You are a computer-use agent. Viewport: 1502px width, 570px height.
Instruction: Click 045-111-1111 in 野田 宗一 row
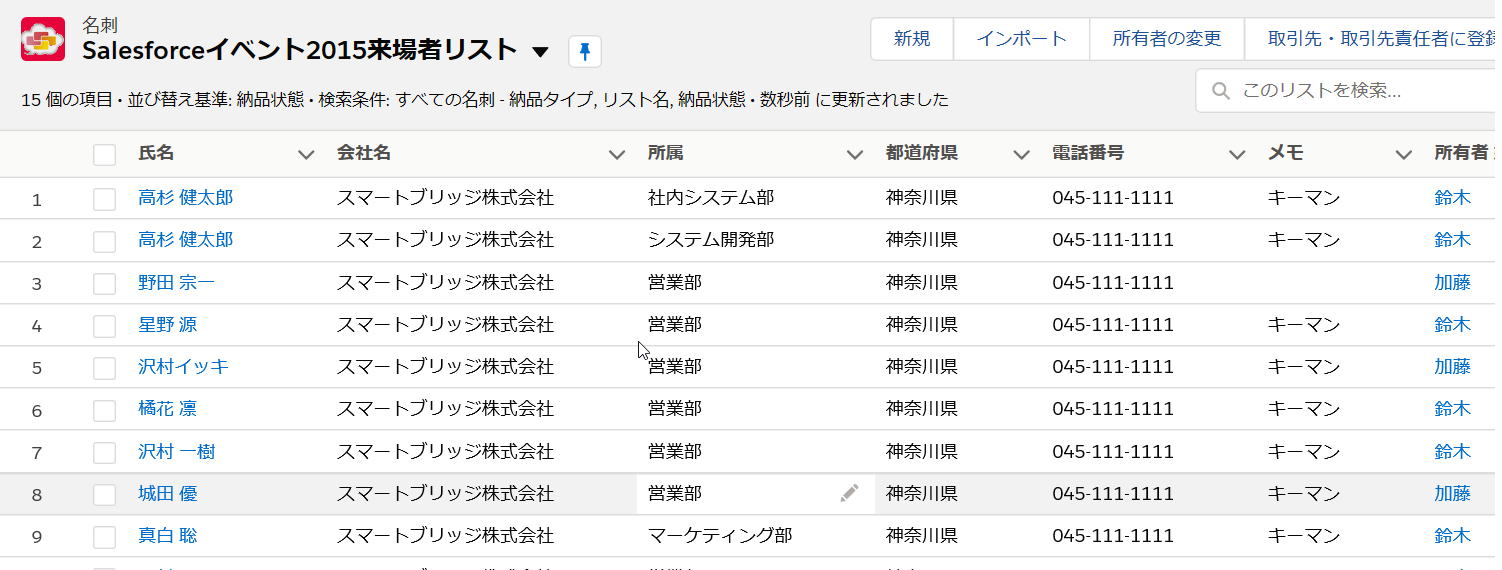click(1112, 283)
